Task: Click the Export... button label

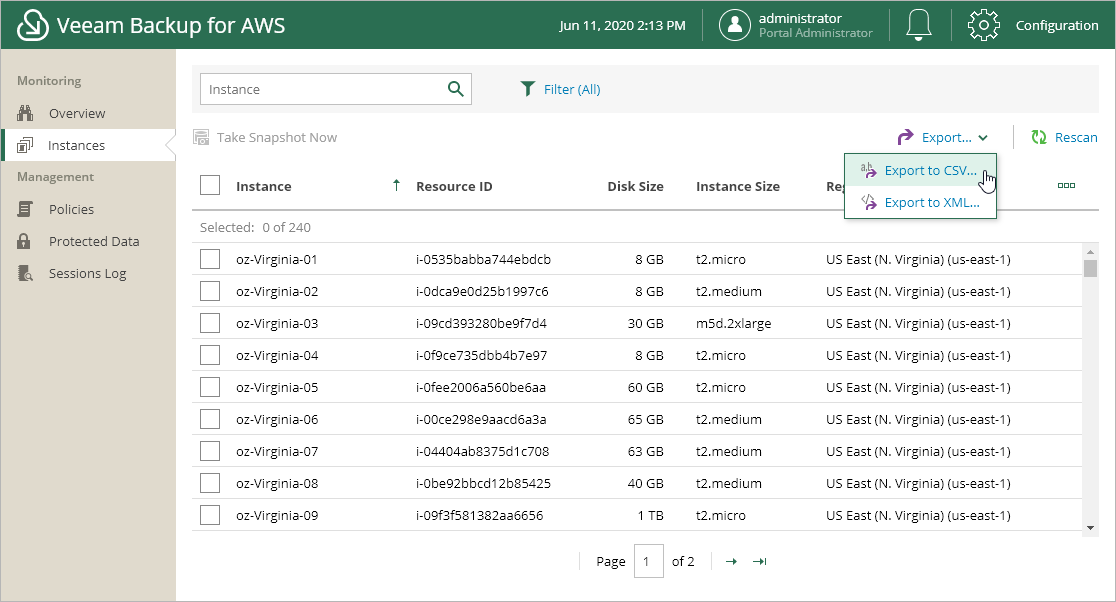Action: (x=946, y=137)
